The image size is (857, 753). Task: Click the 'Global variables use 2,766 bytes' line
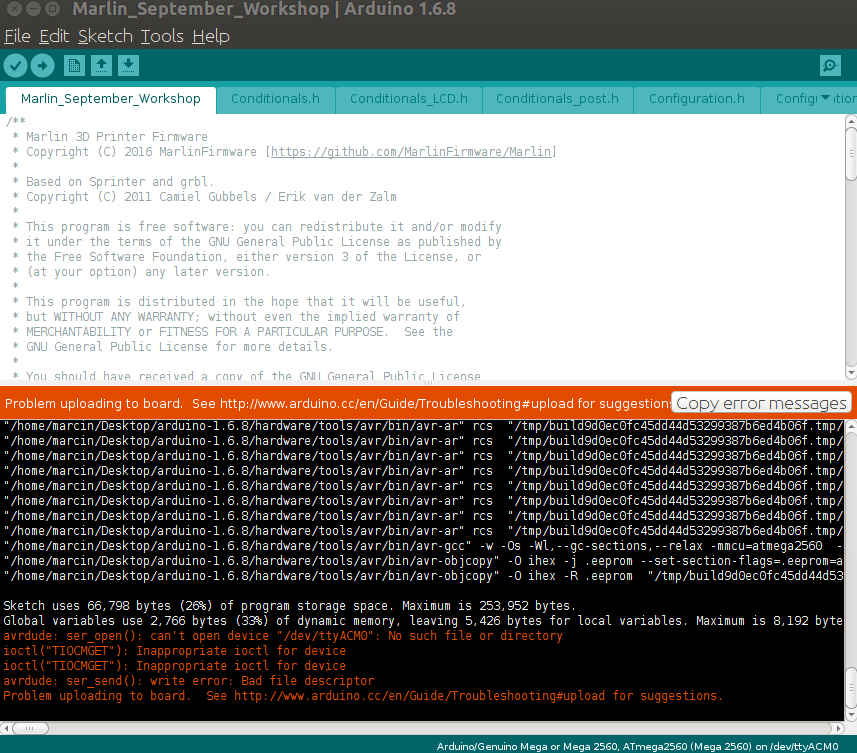click(x=422, y=621)
